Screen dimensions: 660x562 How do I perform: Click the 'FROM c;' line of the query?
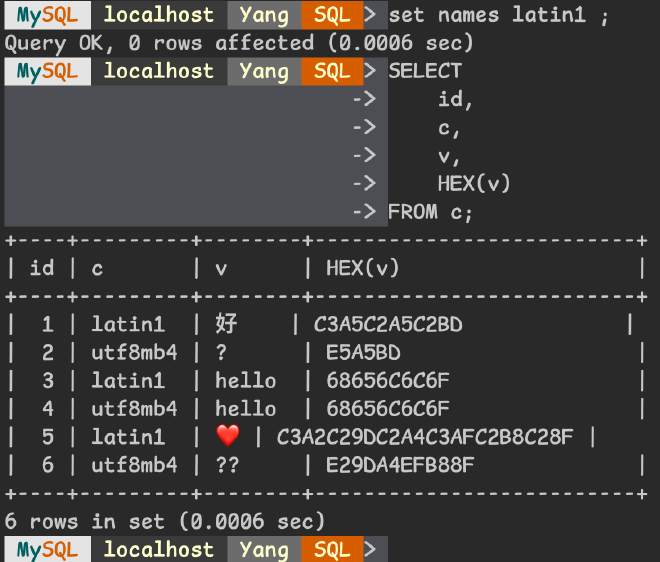pyautogui.click(x=430, y=211)
